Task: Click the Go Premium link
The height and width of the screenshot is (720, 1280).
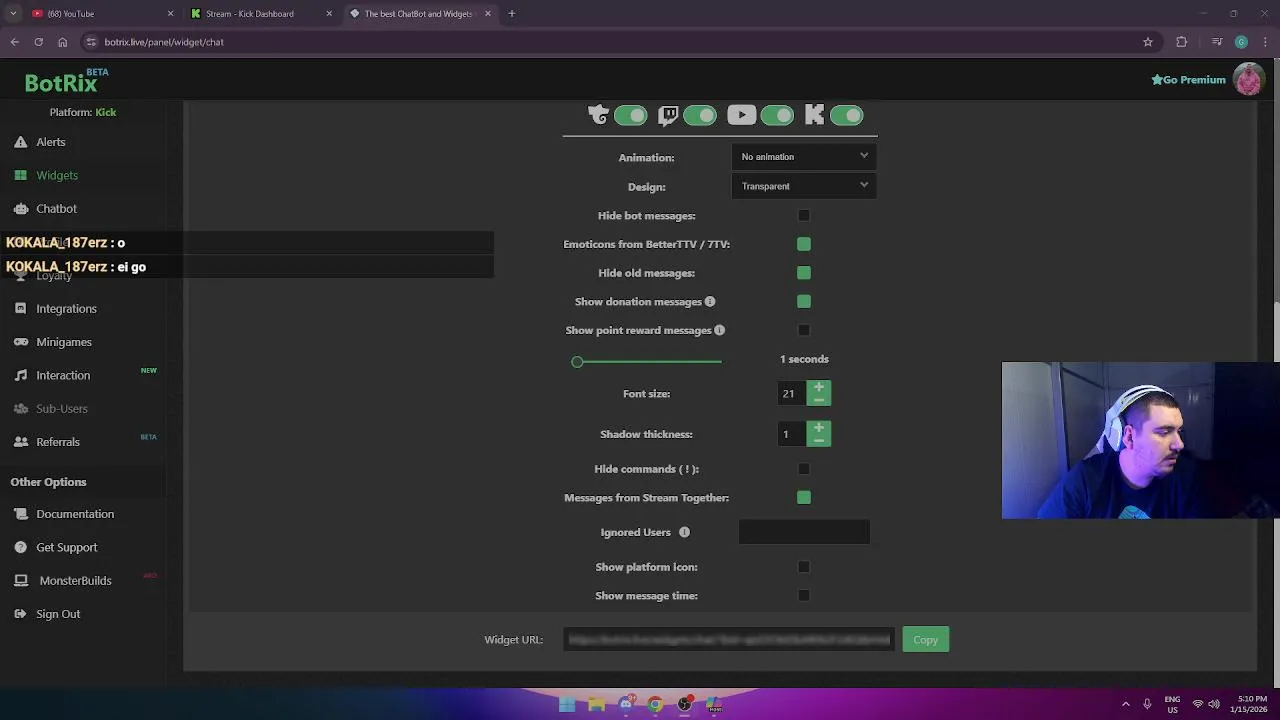Action: [x=1188, y=80]
